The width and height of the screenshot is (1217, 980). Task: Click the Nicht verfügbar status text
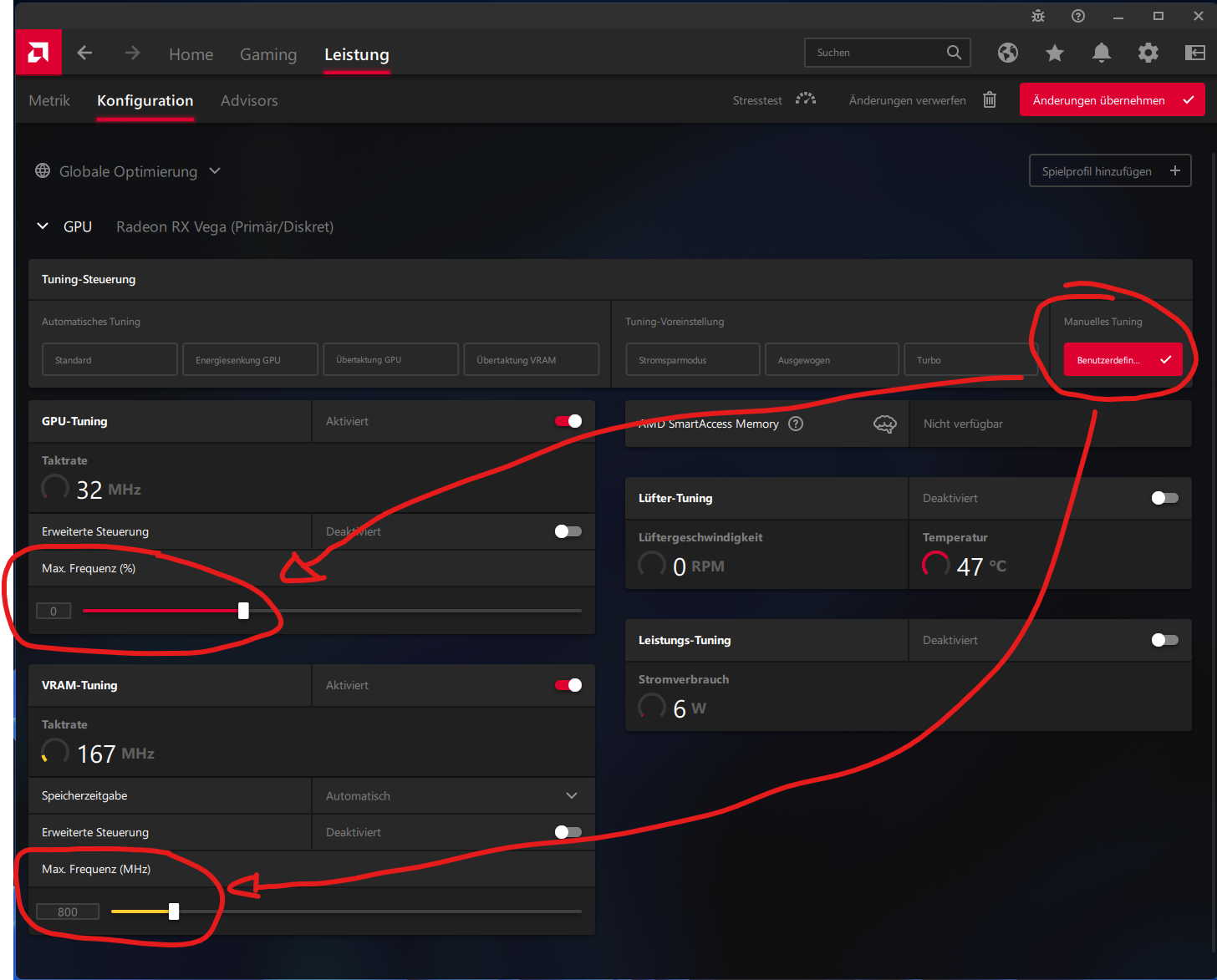pyautogui.click(x=963, y=424)
